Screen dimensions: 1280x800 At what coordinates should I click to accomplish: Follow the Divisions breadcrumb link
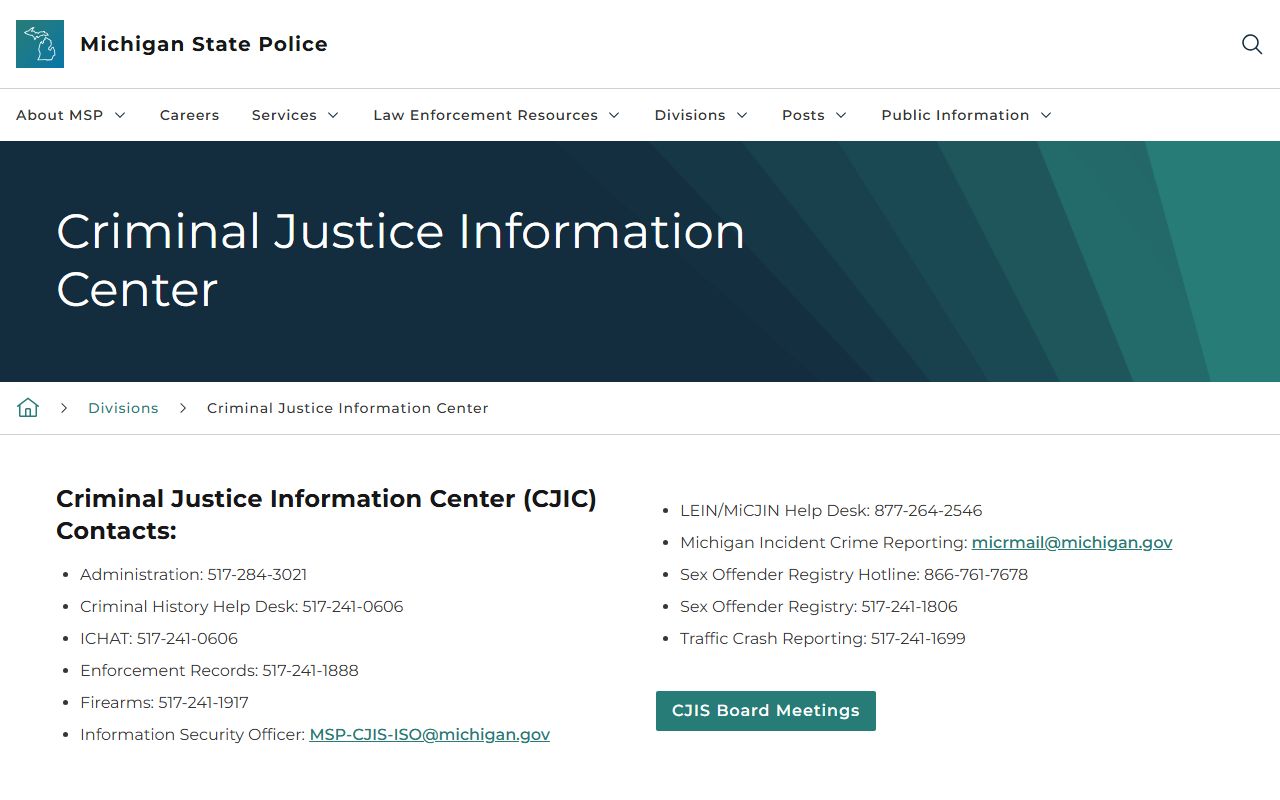123,408
